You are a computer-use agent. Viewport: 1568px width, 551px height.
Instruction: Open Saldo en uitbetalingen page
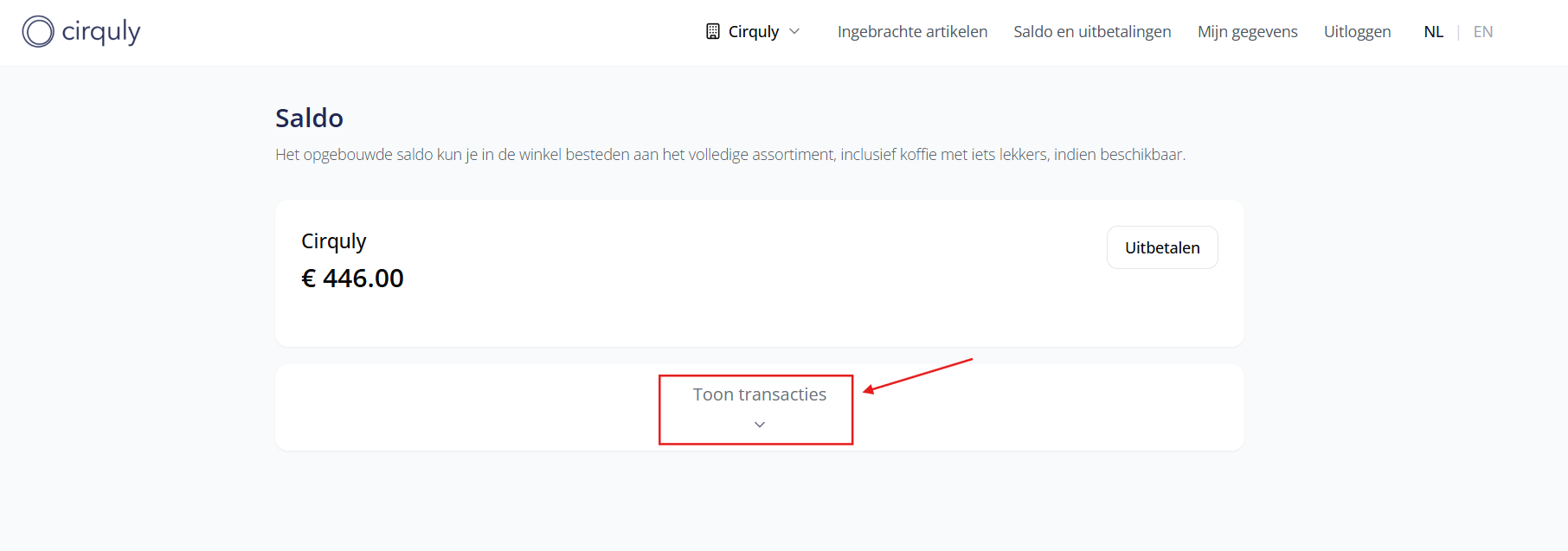click(x=1092, y=32)
